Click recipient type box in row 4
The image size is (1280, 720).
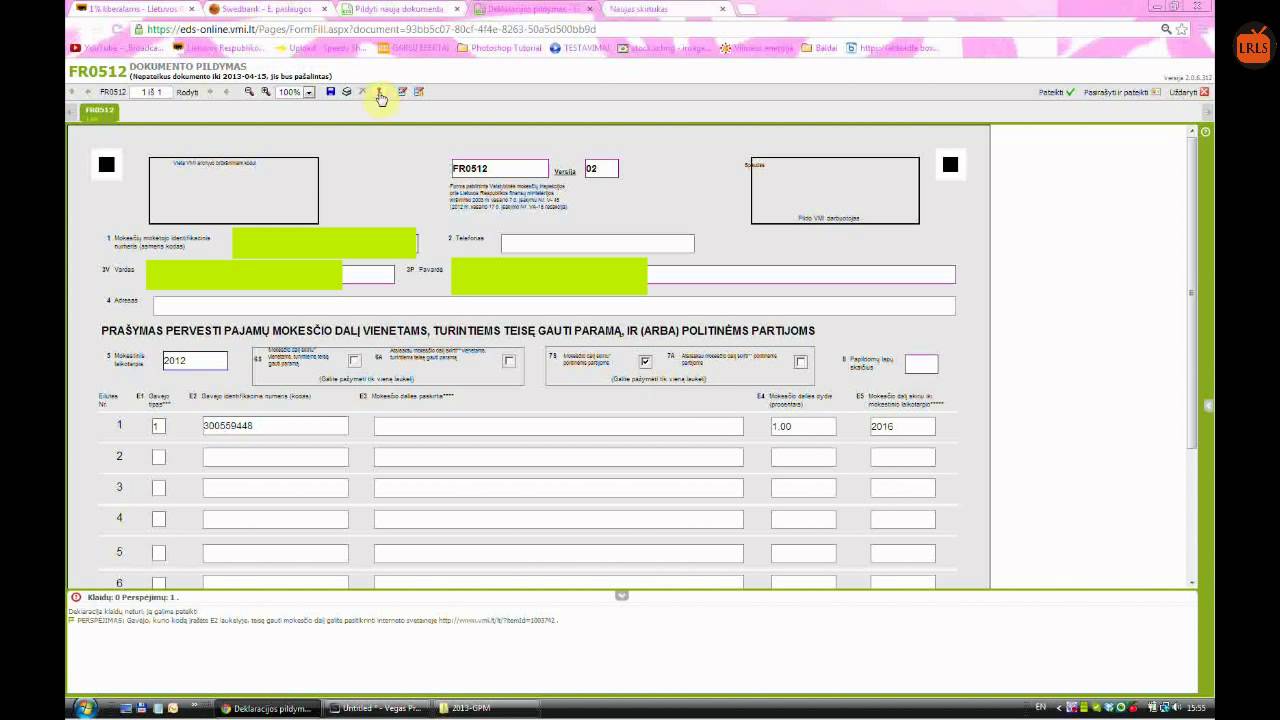pos(158,519)
